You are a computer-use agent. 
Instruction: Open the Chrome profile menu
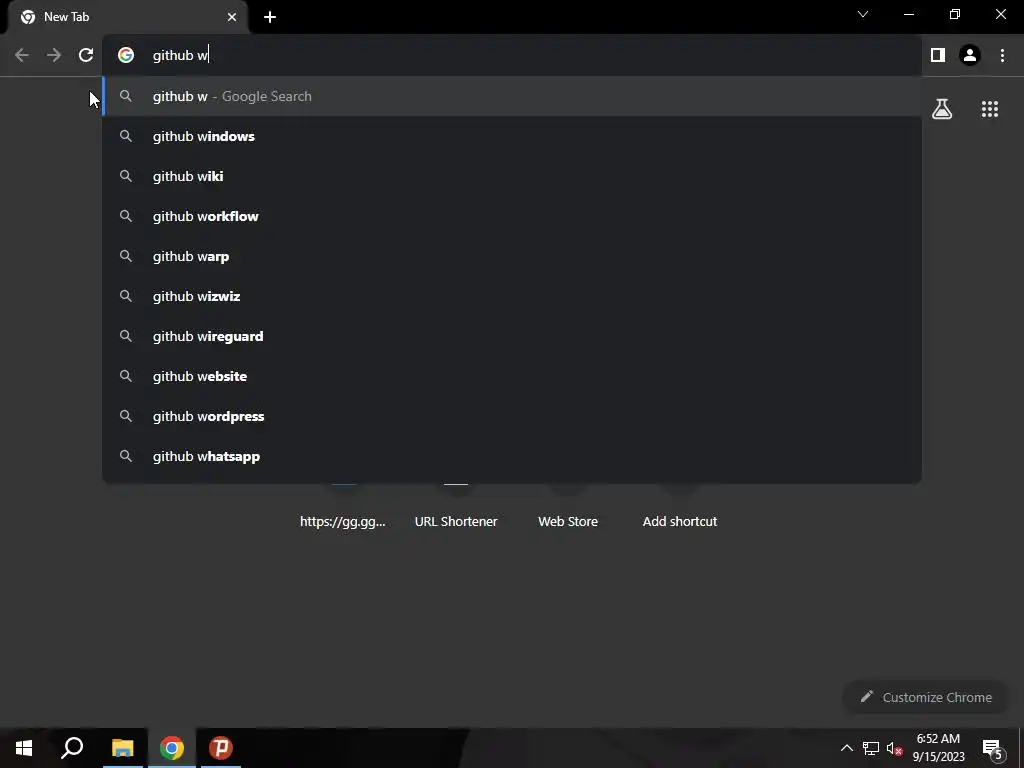coord(970,56)
